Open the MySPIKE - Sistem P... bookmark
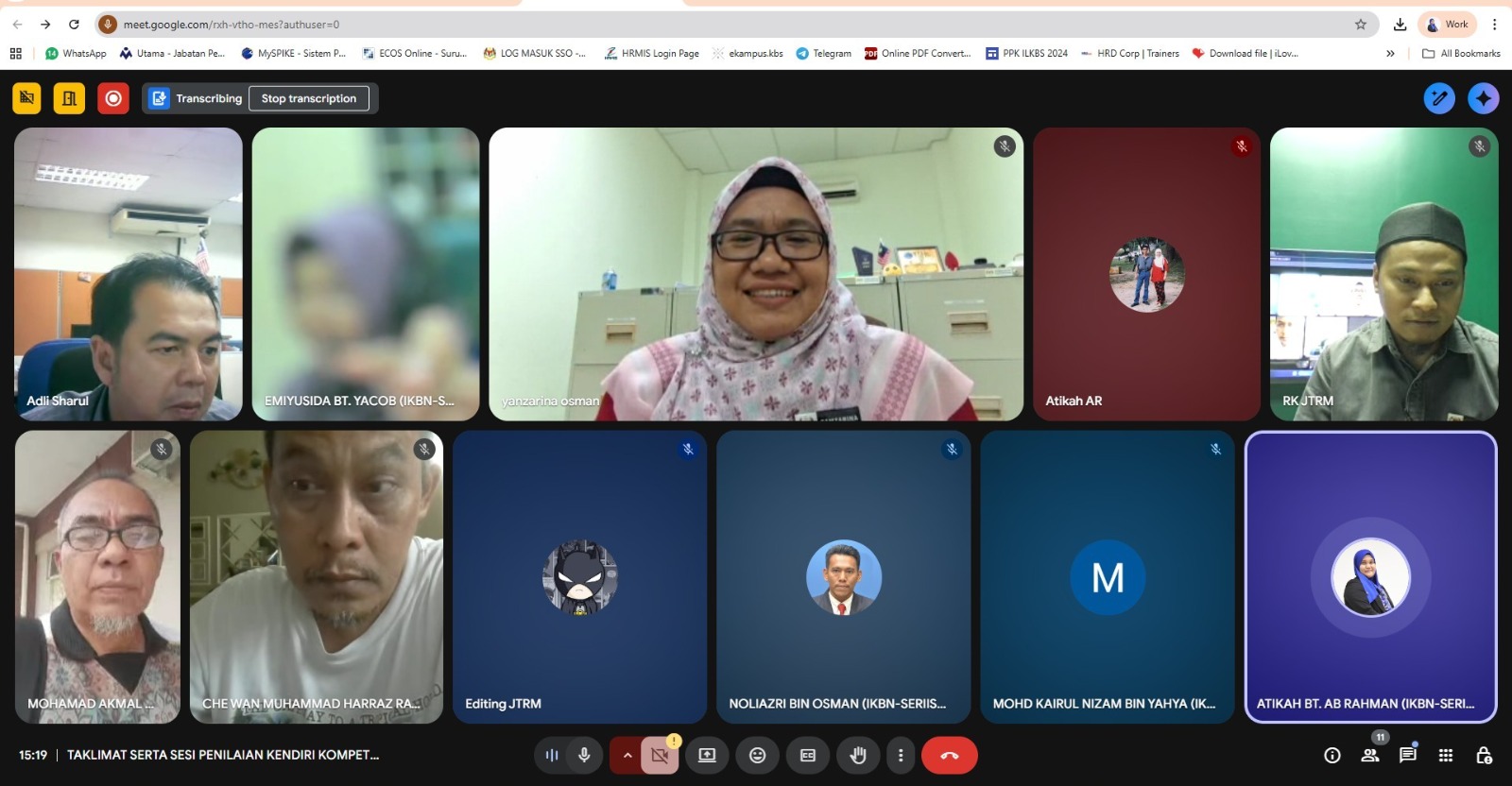1512x786 pixels. click(x=294, y=54)
